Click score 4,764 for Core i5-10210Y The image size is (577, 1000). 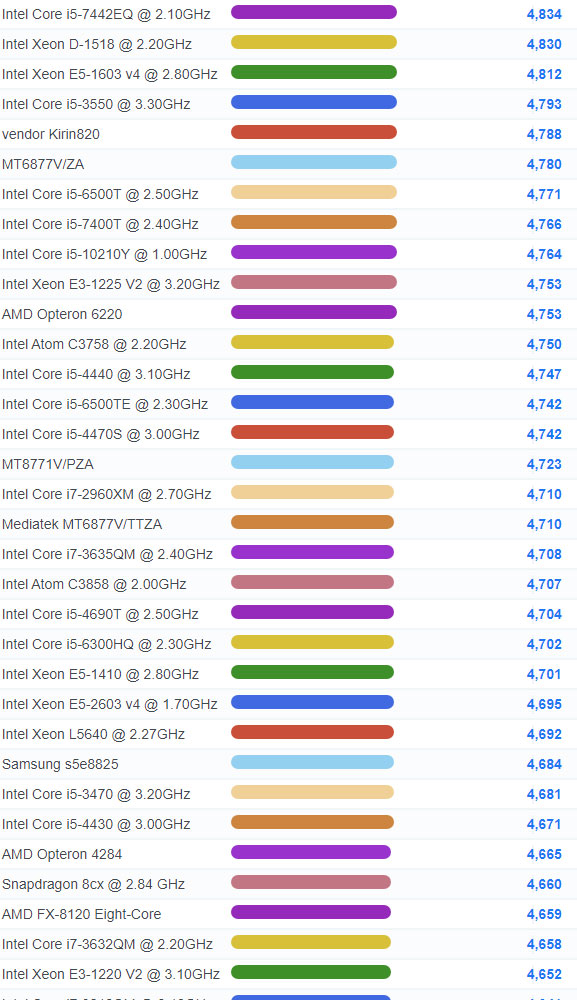coord(544,254)
